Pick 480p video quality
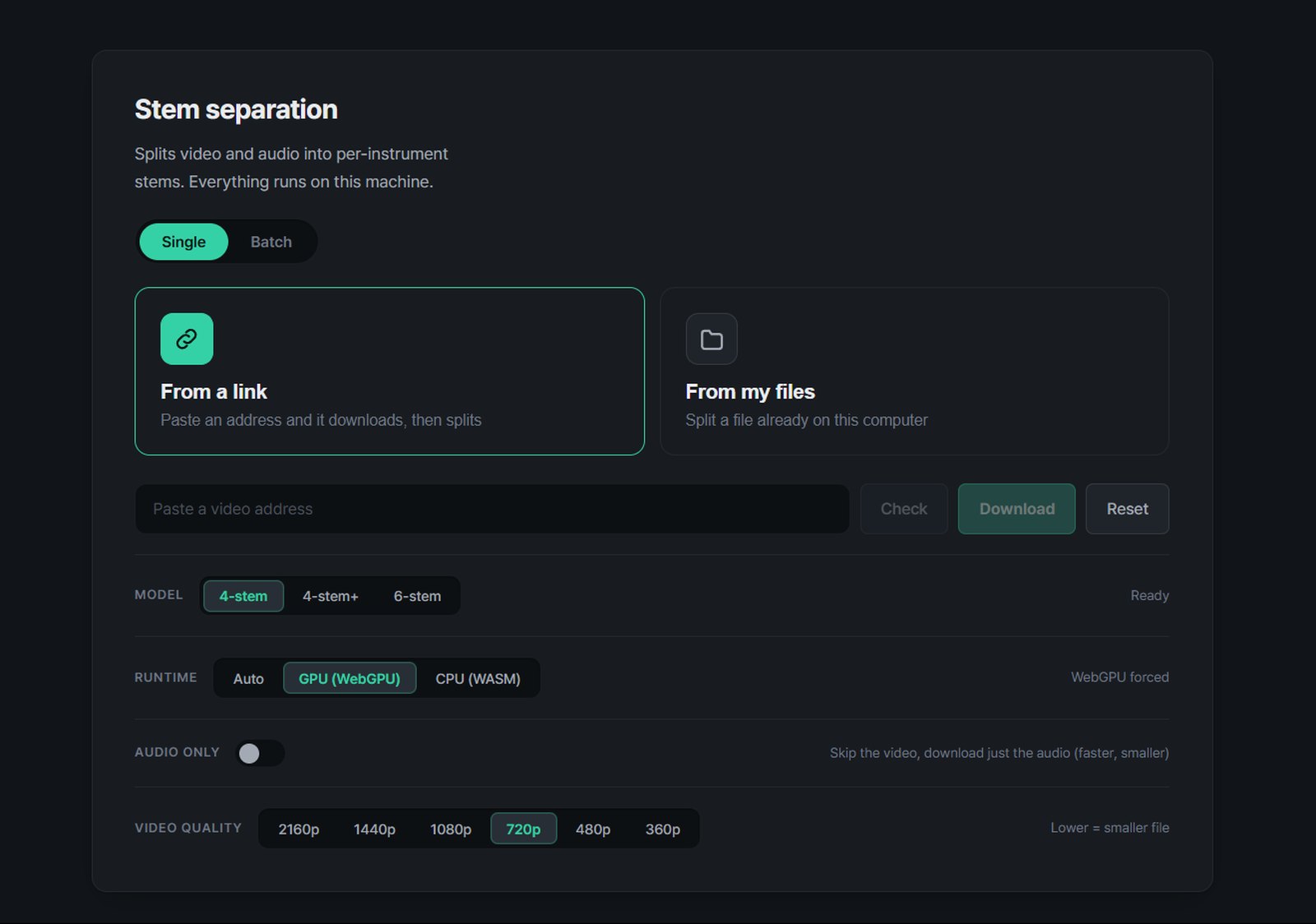This screenshot has width=1316, height=924. (x=593, y=829)
